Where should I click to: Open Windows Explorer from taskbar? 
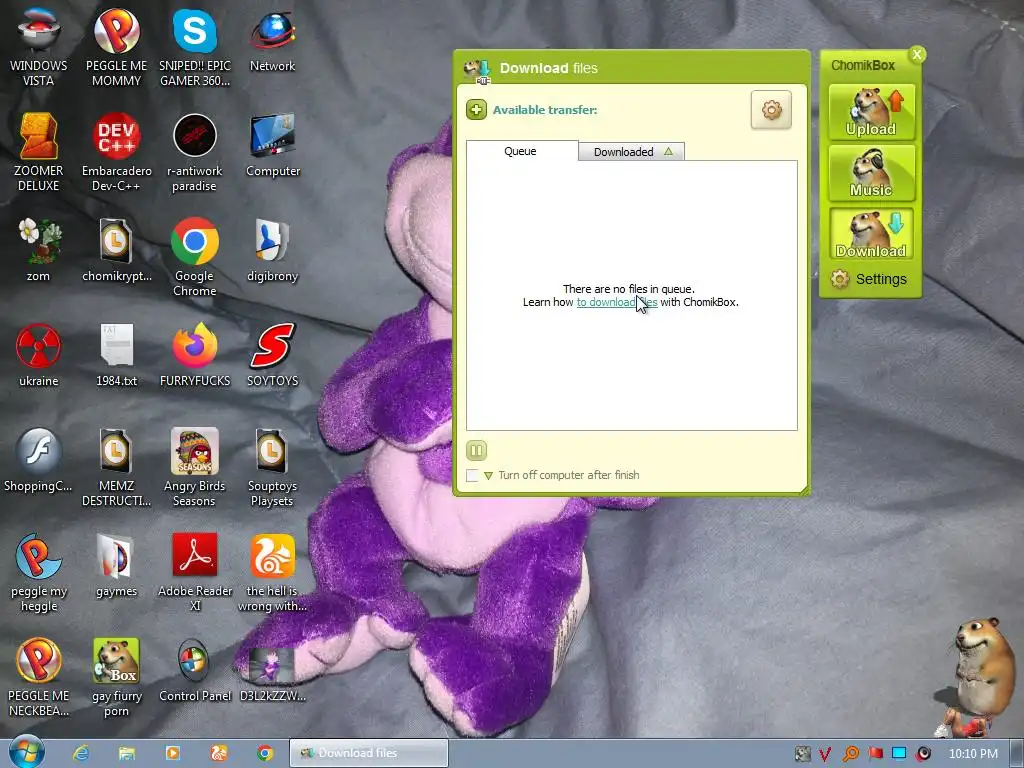point(127,753)
